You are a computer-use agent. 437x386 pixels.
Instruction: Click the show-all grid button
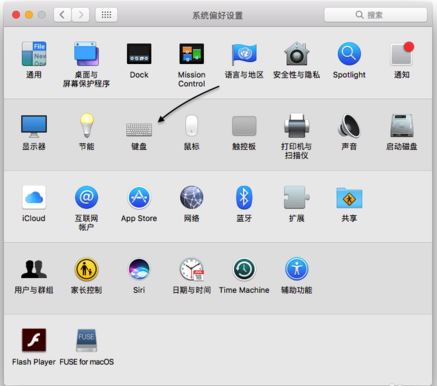[106, 15]
